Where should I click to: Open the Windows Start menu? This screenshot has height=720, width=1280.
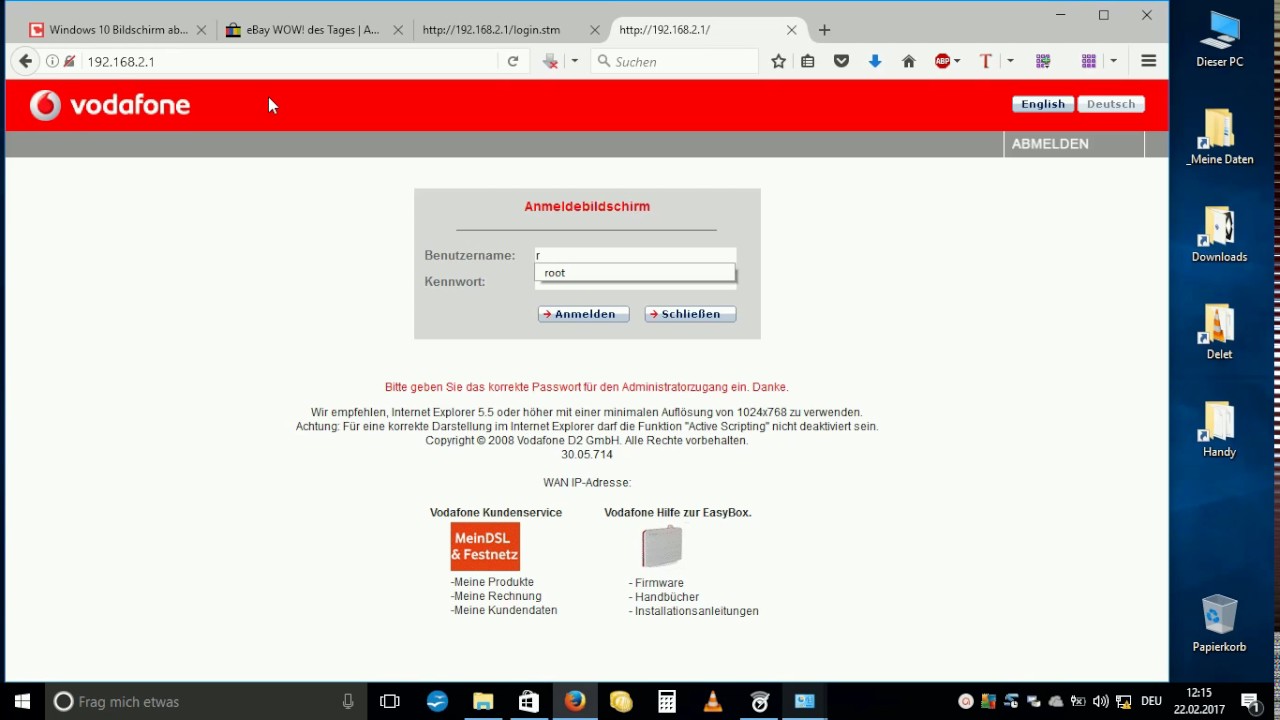click(x=22, y=701)
